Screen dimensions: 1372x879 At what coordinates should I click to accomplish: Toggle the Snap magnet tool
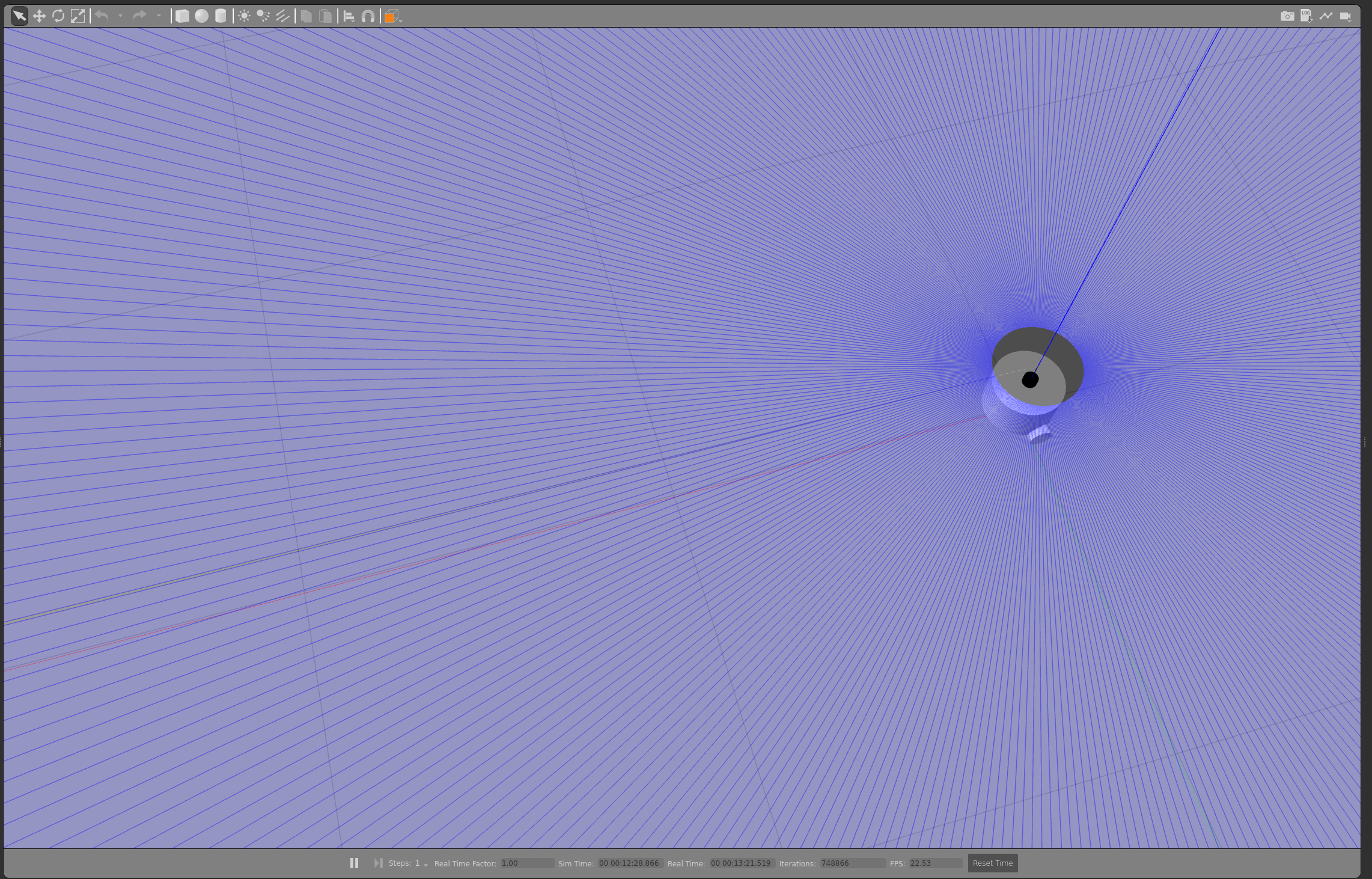[x=368, y=16]
